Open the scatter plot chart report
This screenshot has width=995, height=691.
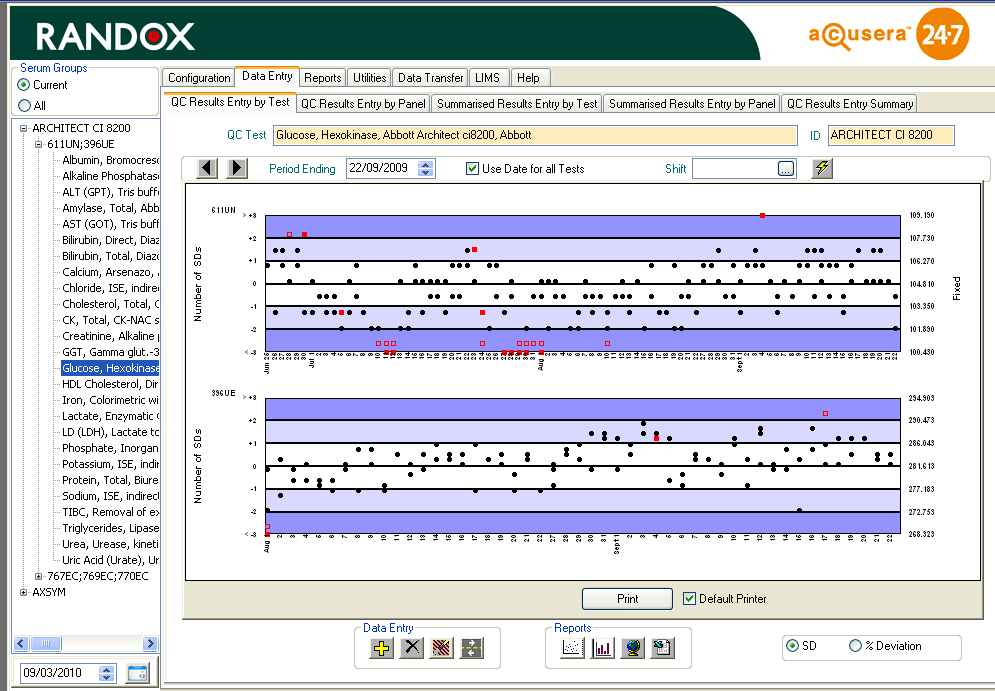click(x=572, y=648)
